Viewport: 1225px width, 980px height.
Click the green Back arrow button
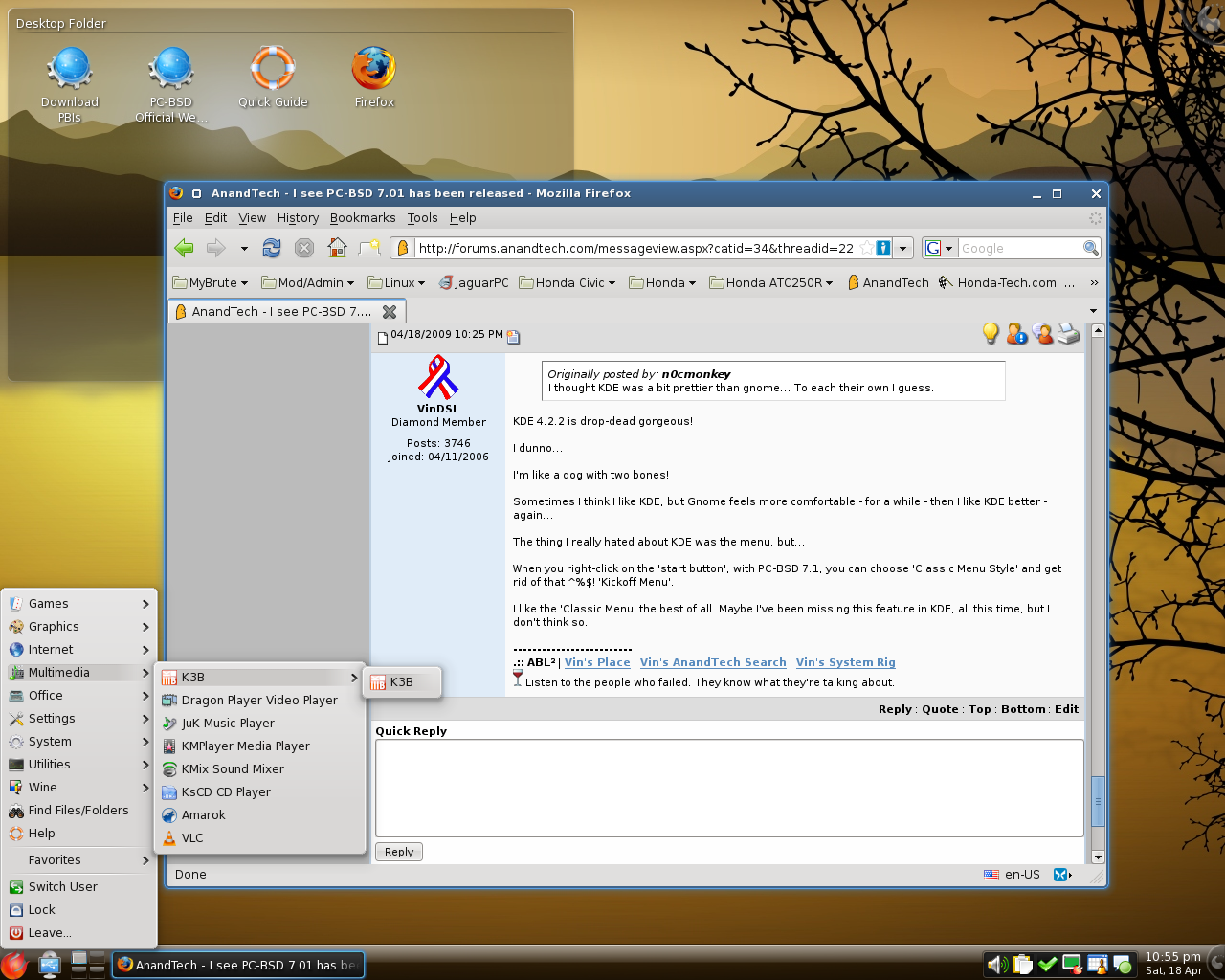click(184, 248)
